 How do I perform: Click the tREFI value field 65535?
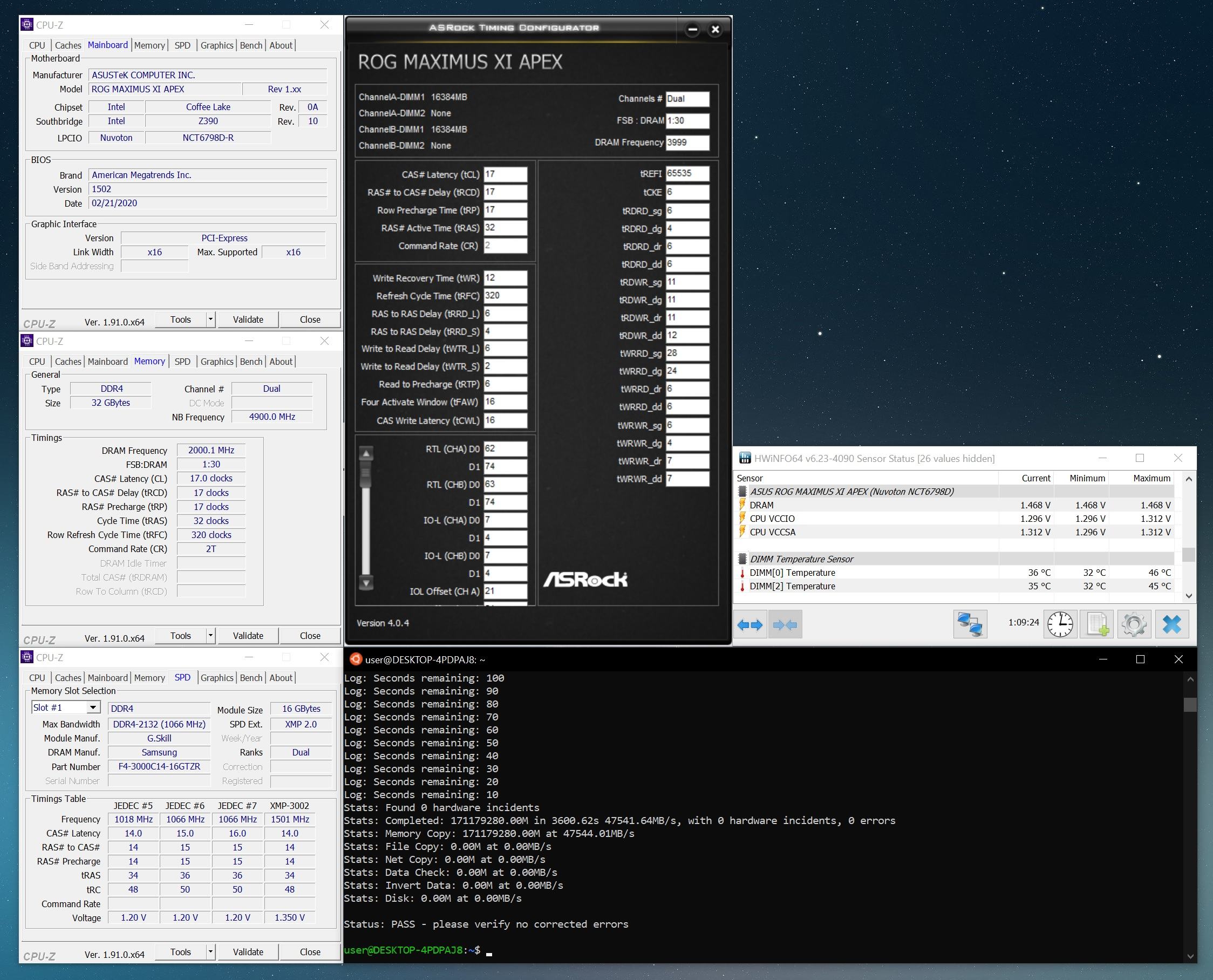687,173
